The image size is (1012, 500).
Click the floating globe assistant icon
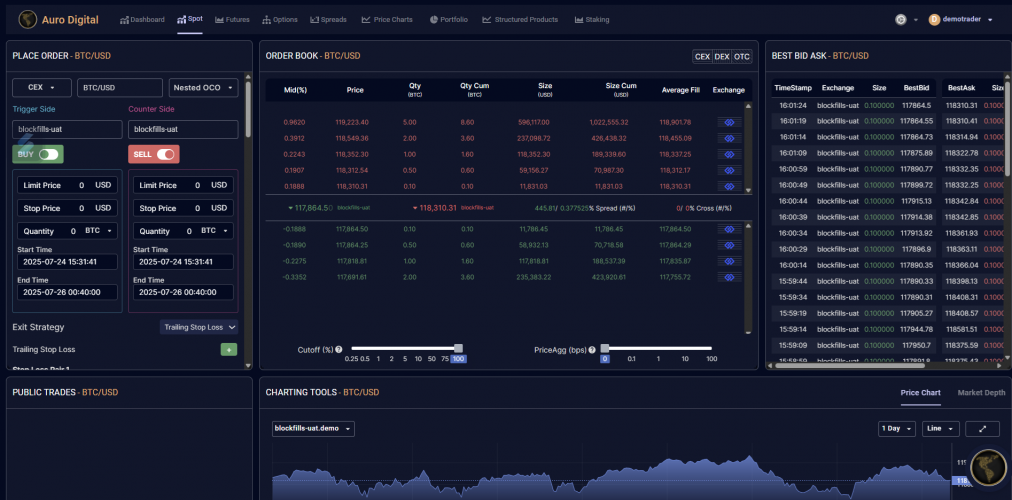[x=989, y=467]
